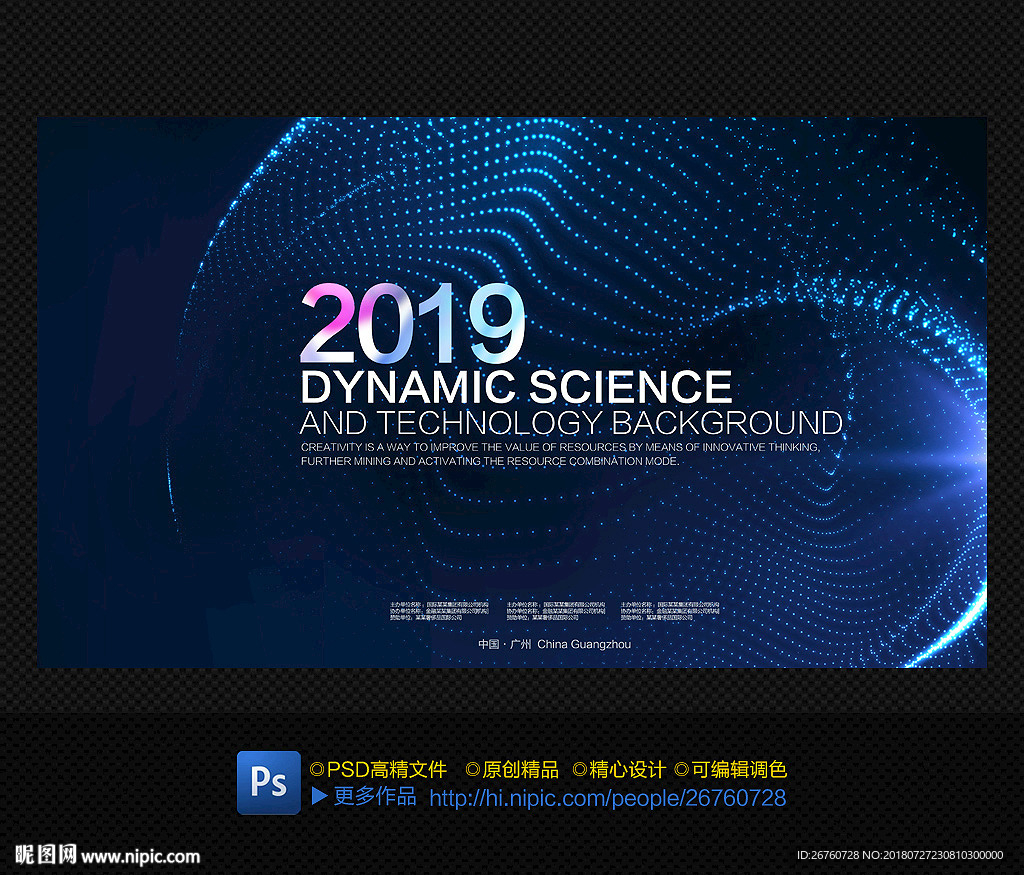Viewport: 1024px width, 875px height.
Task: Click the AND TECHNOLOGY BACKGROUND subtitle
Action: (571, 423)
